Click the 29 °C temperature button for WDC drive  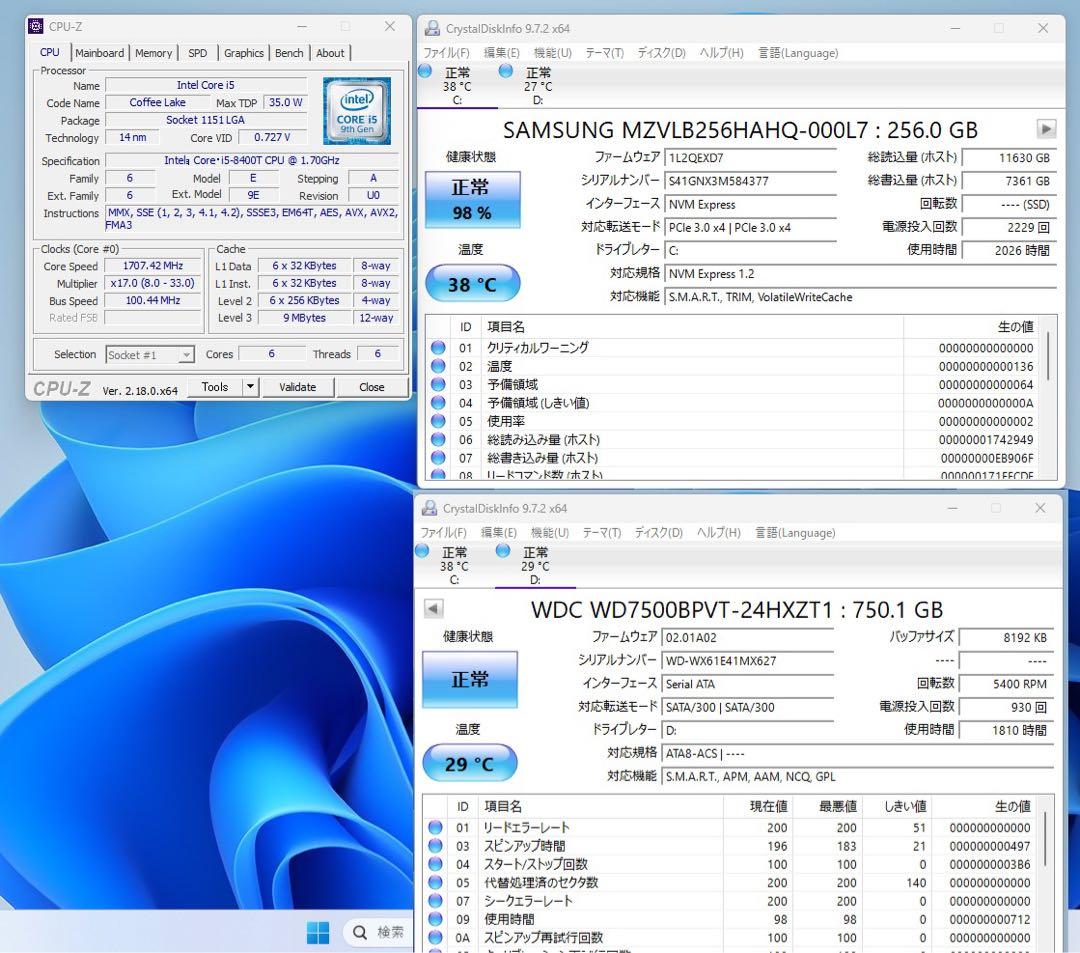(x=469, y=764)
